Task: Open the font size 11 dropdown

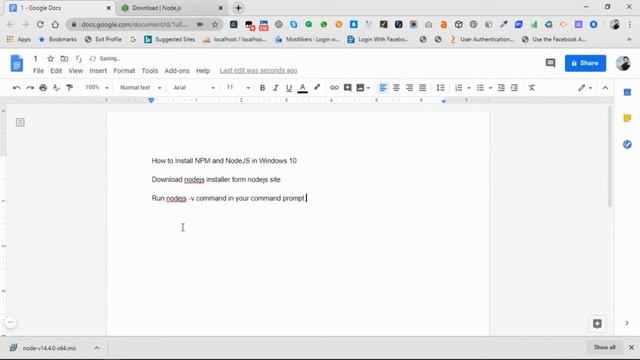Action: pyautogui.click(x=238, y=88)
